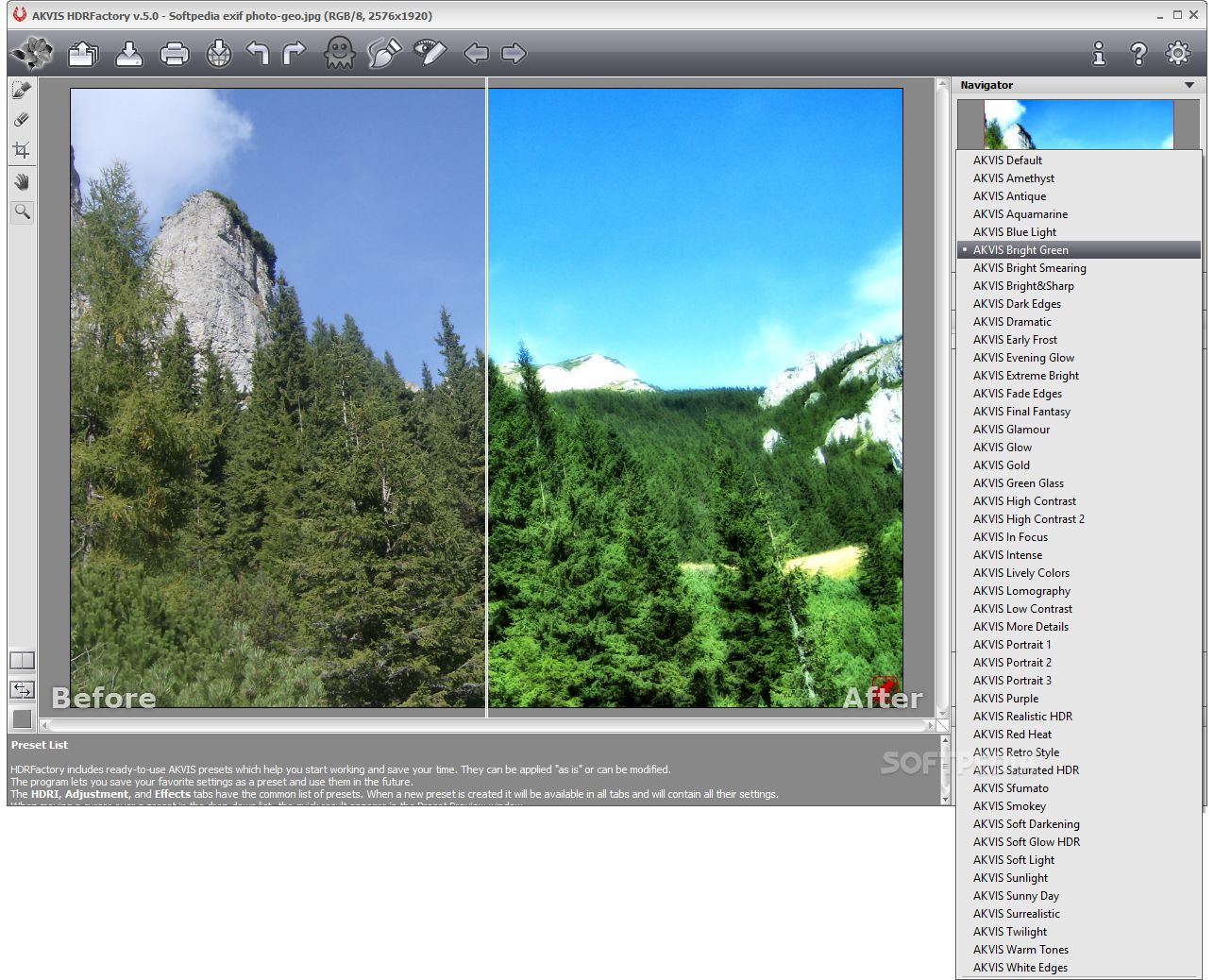Select AKVIS Sfumato preset

pos(1079,788)
